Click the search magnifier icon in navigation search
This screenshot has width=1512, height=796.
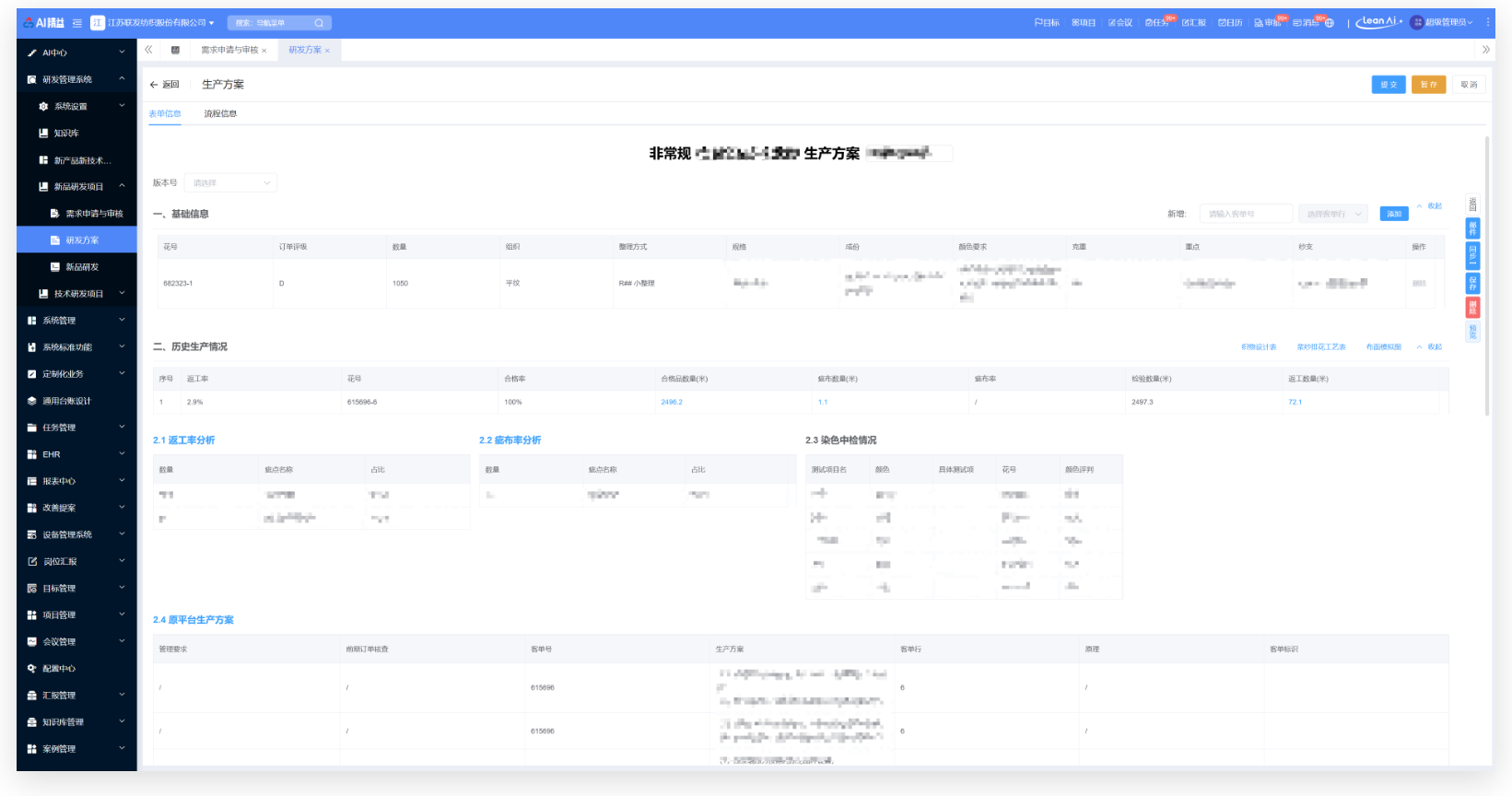pos(319,23)
